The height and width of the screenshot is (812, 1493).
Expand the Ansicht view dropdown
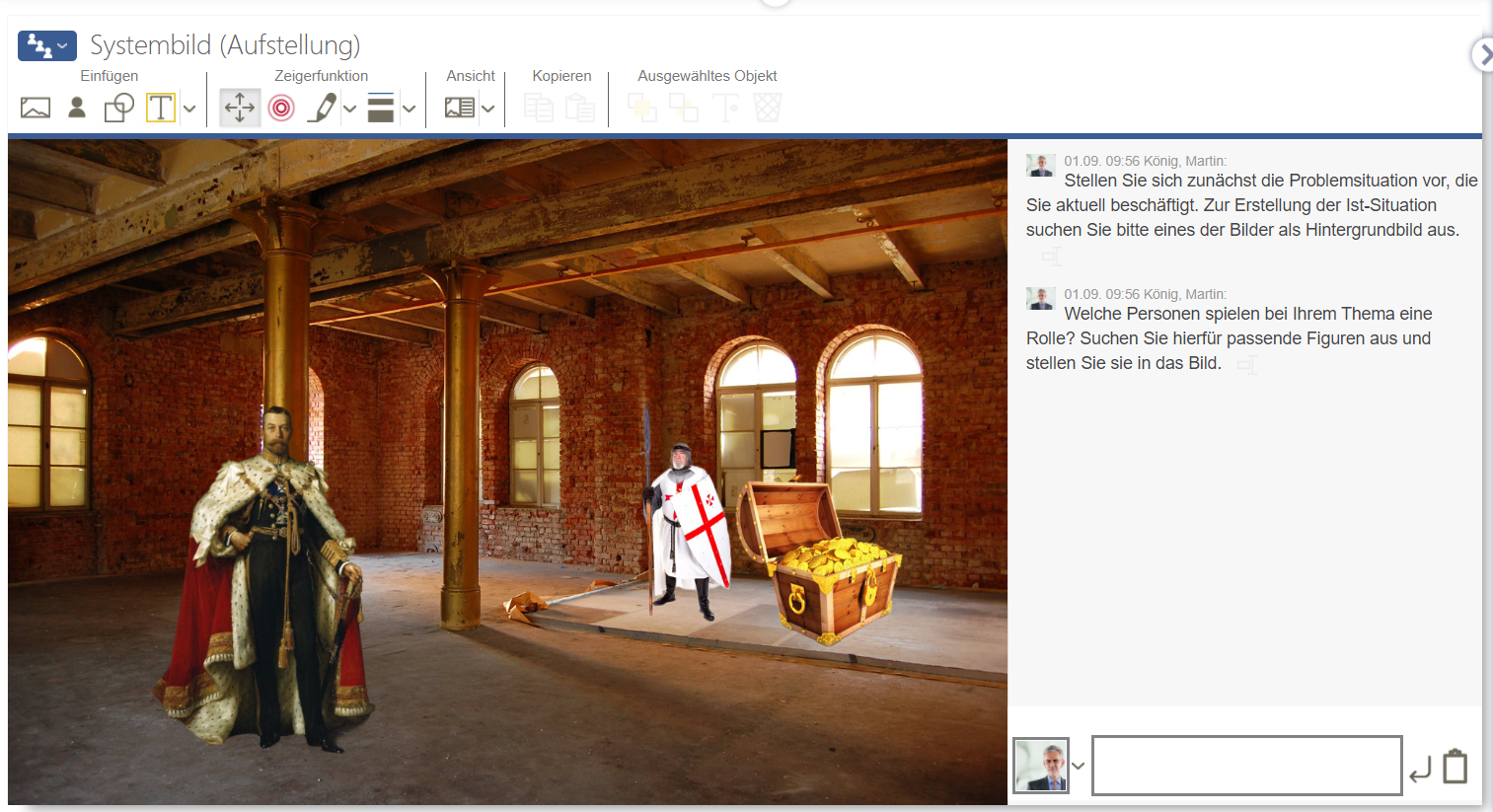487,109
